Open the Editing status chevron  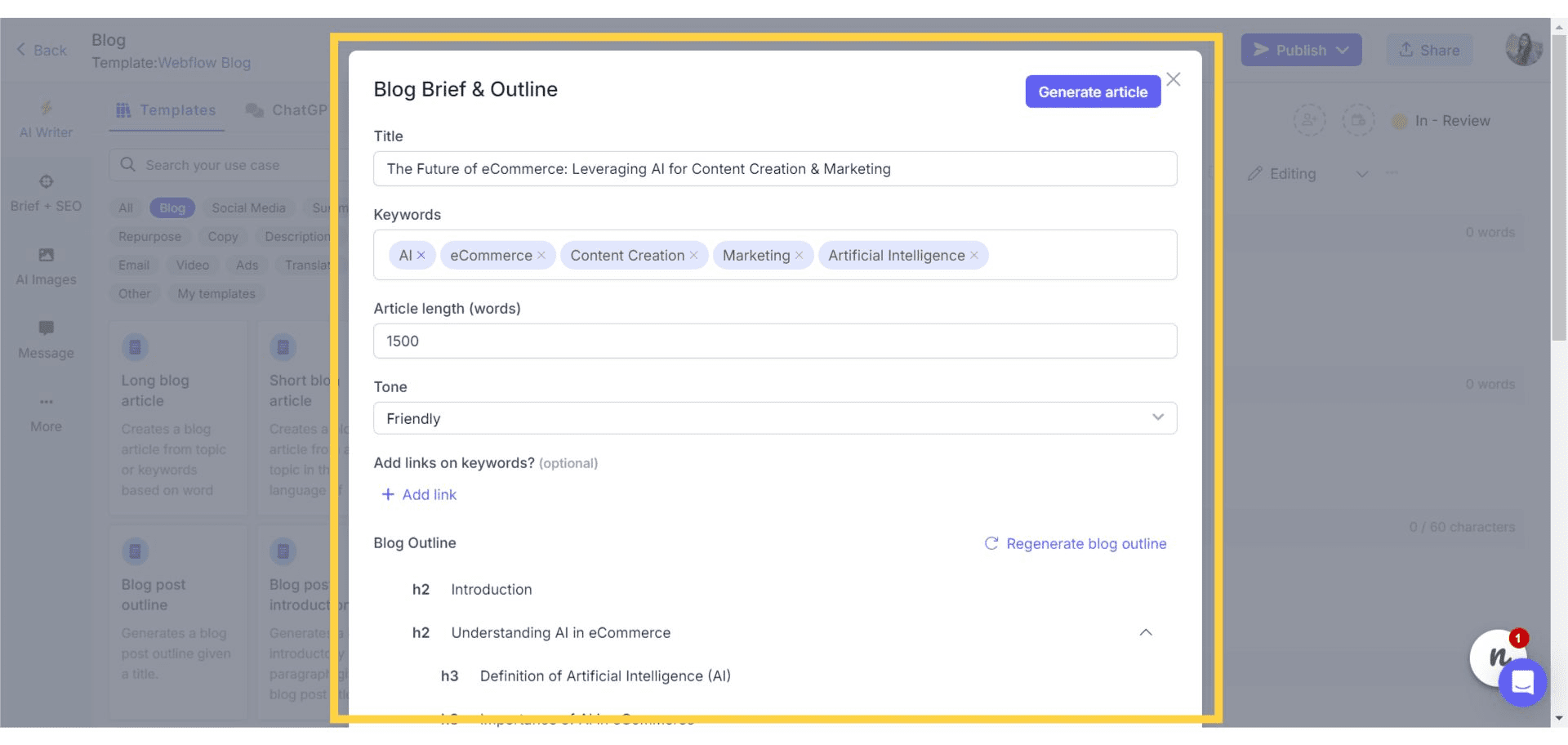pos(1362,174)
